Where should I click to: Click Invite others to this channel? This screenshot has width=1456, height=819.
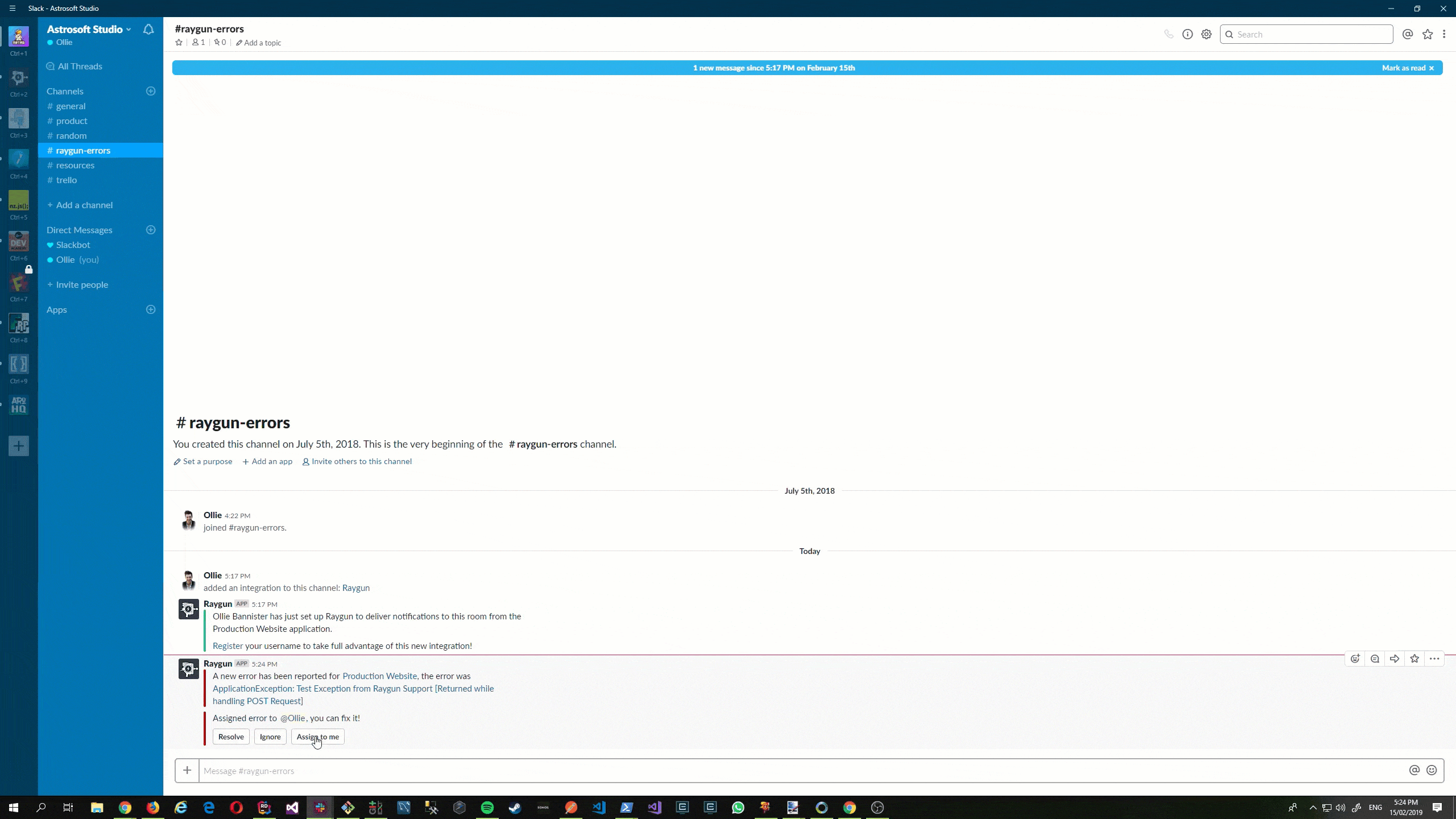[x=357, y=461]
